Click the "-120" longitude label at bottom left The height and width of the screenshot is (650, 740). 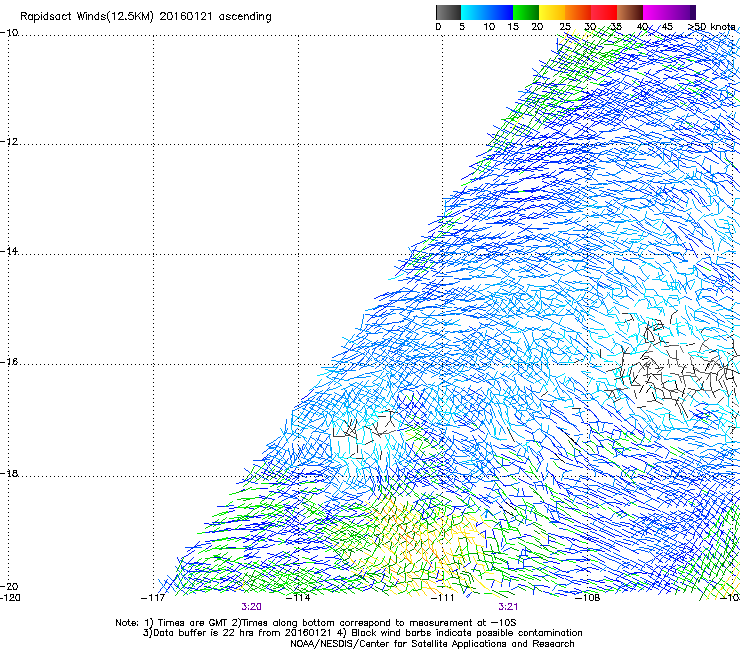[10, 598]
